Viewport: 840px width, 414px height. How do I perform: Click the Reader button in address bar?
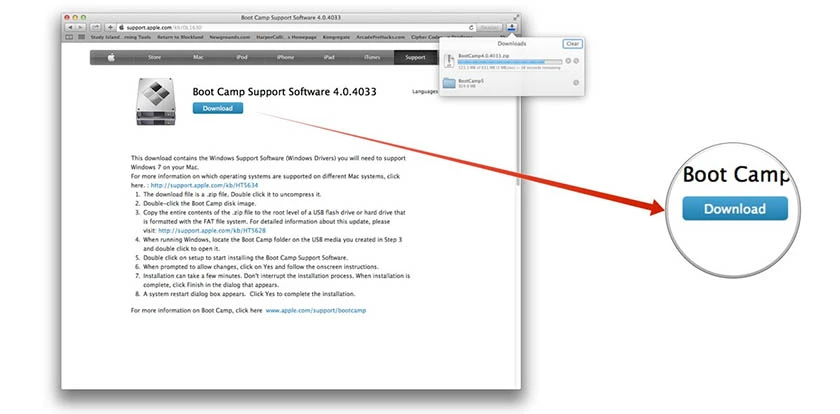coord(489,27)
